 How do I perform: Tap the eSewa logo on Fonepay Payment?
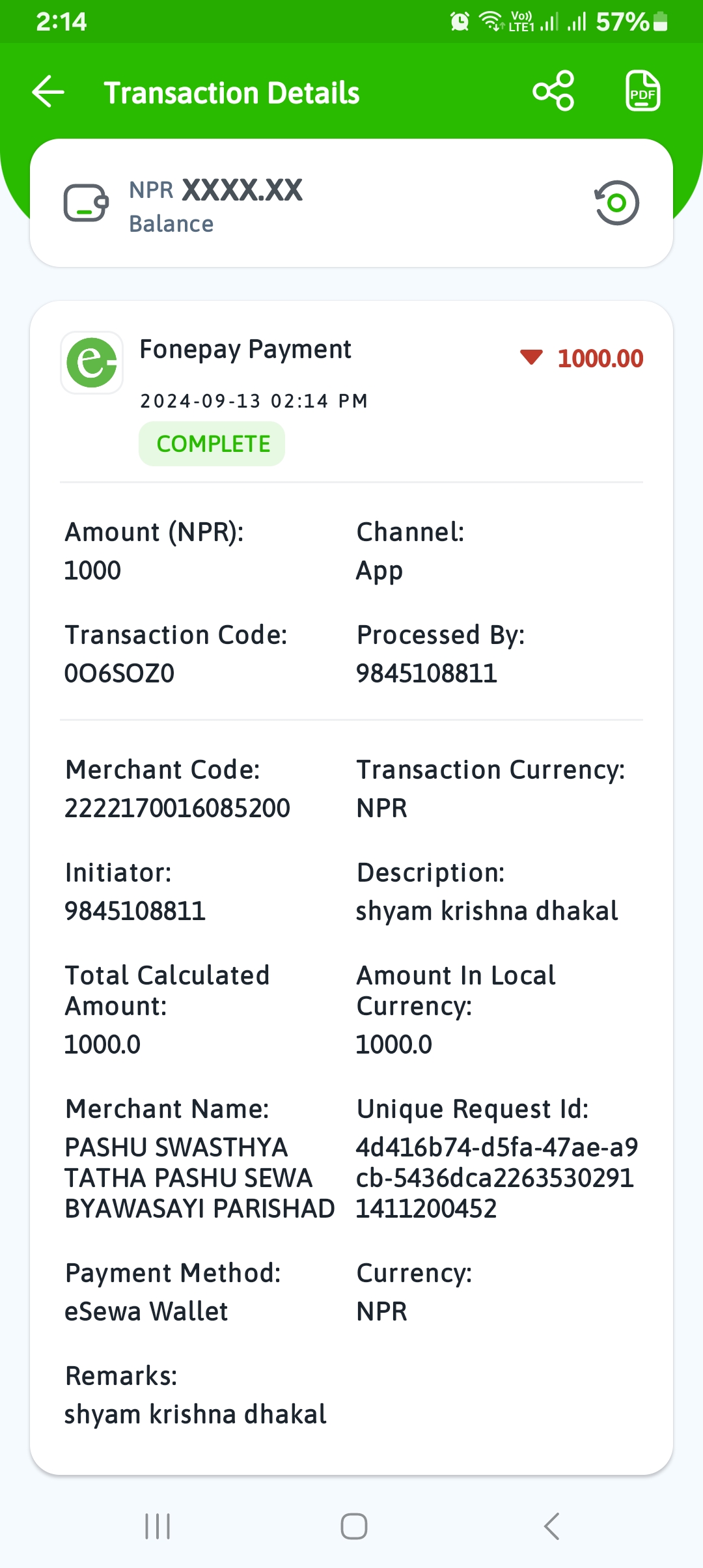pyautogui.click(x=92, y=363)
